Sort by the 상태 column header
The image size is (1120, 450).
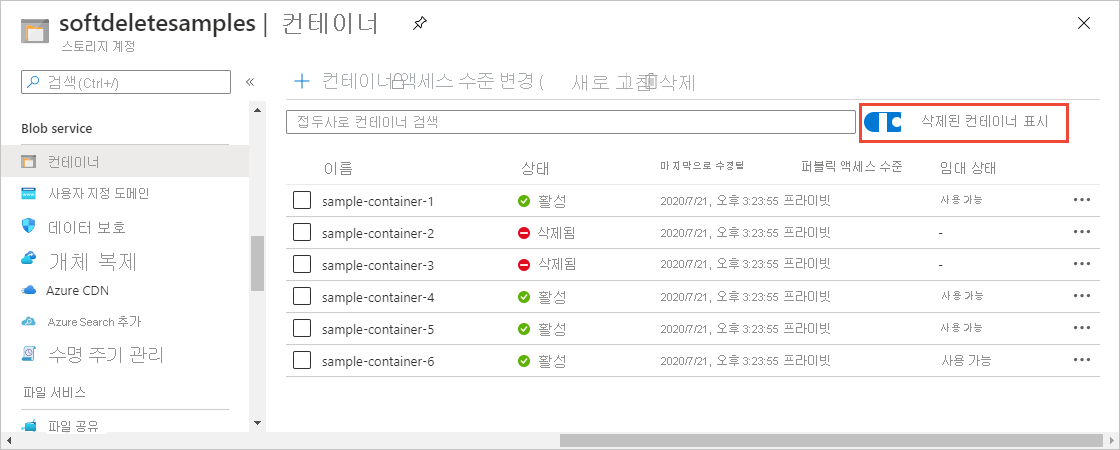tap(535, 169)
